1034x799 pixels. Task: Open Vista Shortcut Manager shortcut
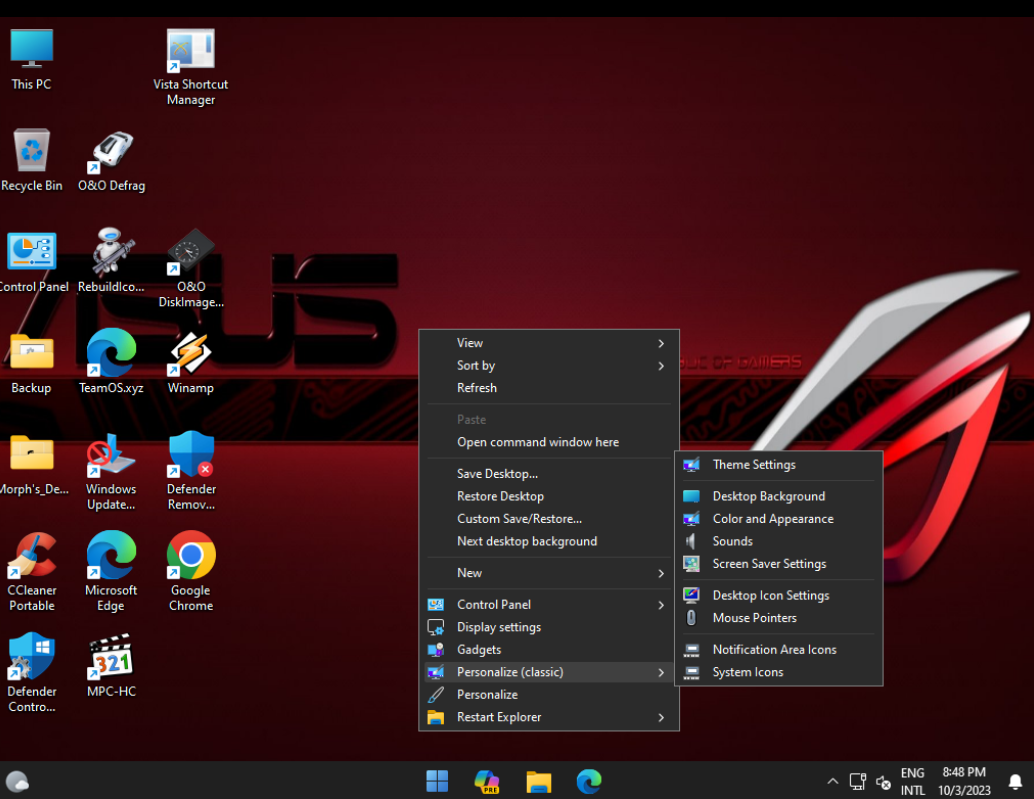(191, 66)
